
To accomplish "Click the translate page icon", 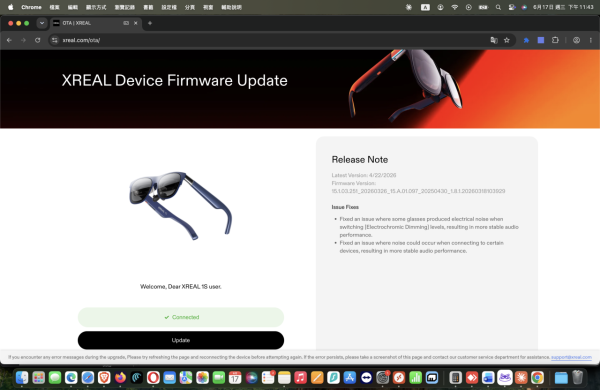I will tap(494, 40).
